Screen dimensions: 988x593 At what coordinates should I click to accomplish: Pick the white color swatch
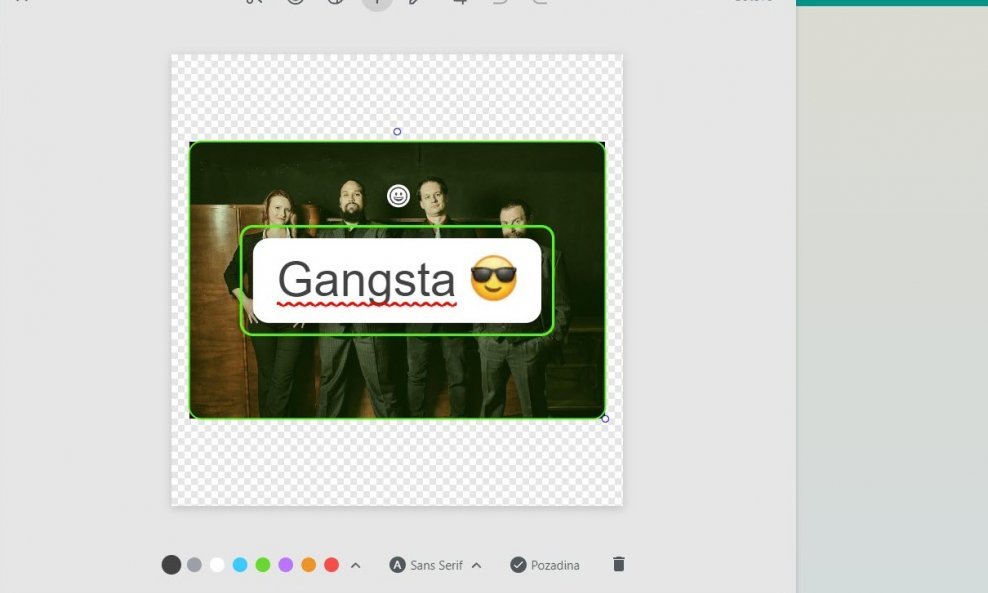click(217, 565)
